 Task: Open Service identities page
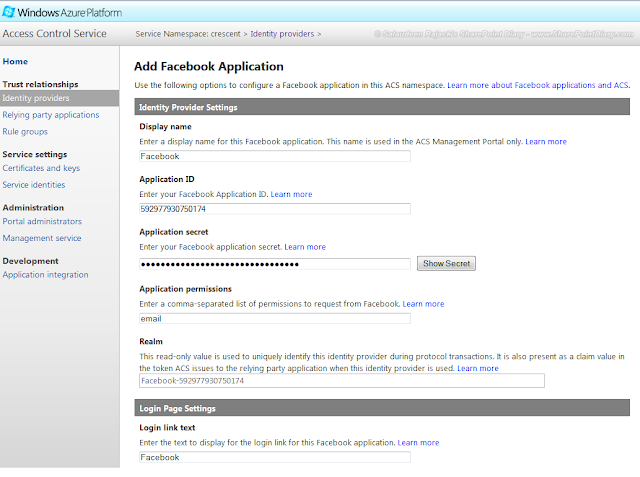(33, 185)
